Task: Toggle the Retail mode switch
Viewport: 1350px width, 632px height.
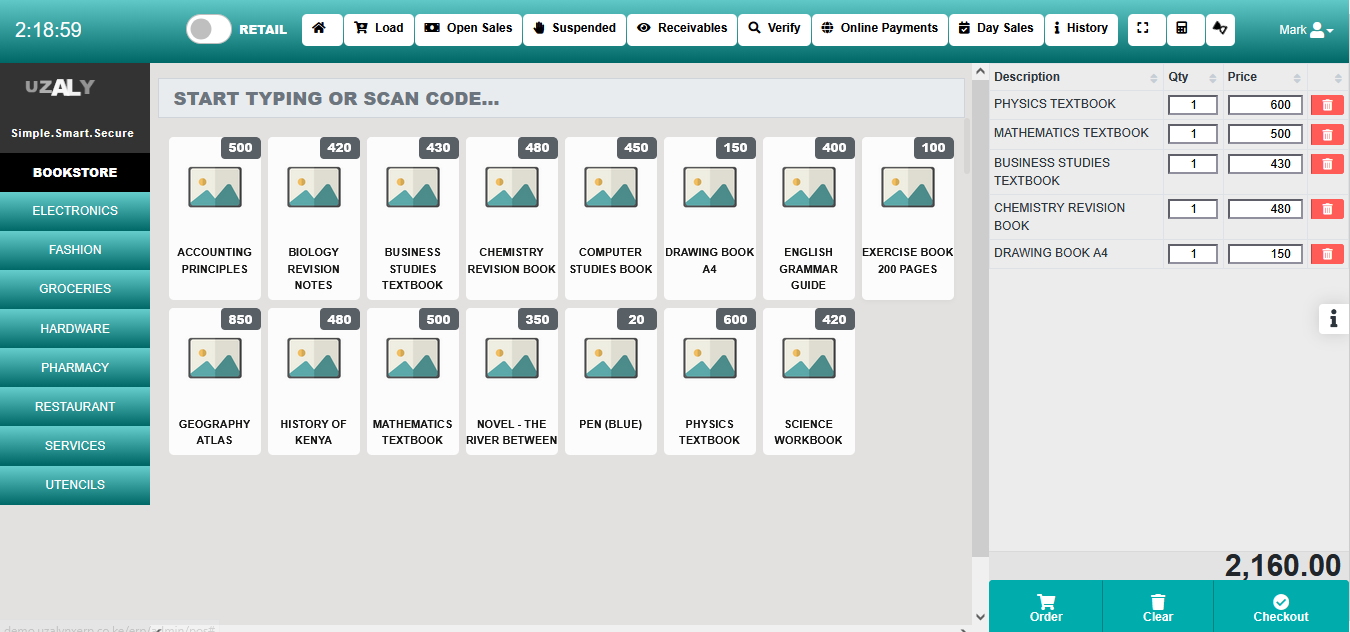Action: [x=209, y=29]
